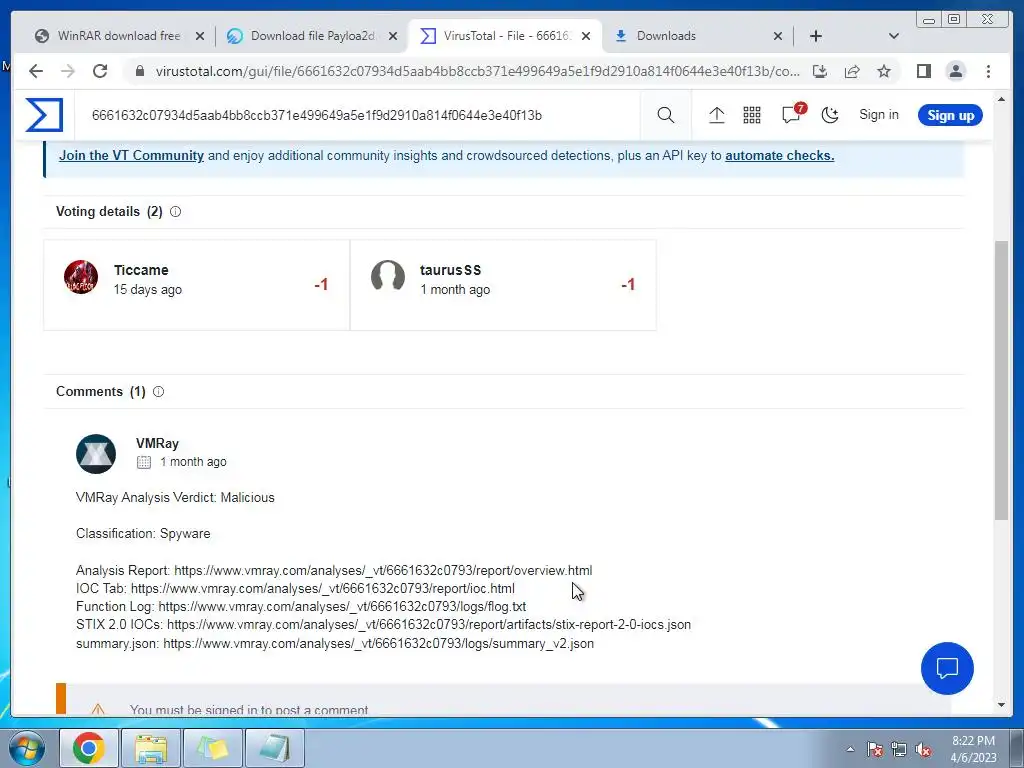Open the VirusTotal home logo
The image size is (1024, 768).
point(44,115)
